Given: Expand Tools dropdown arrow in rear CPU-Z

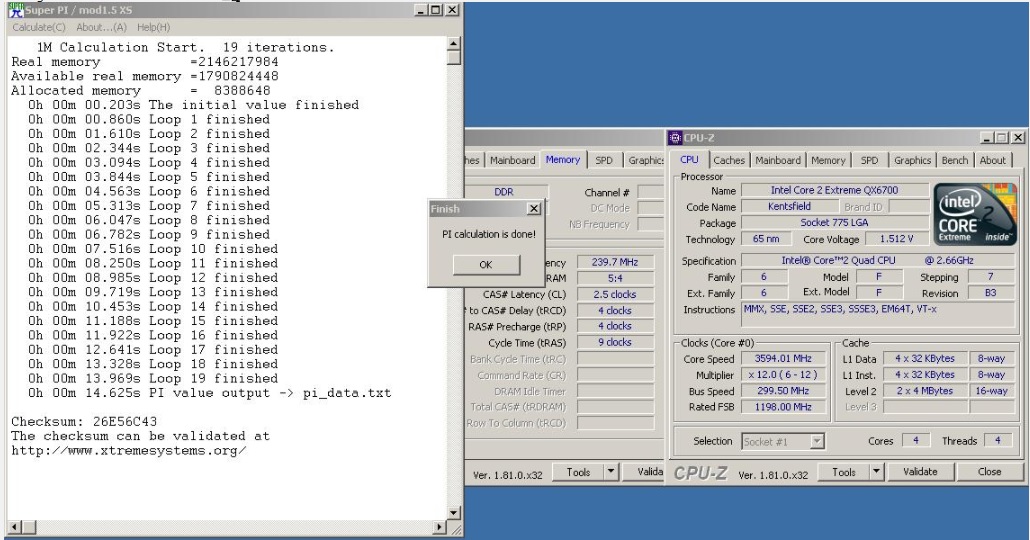Looking at the screenshot, I should (x=611, y=472).
